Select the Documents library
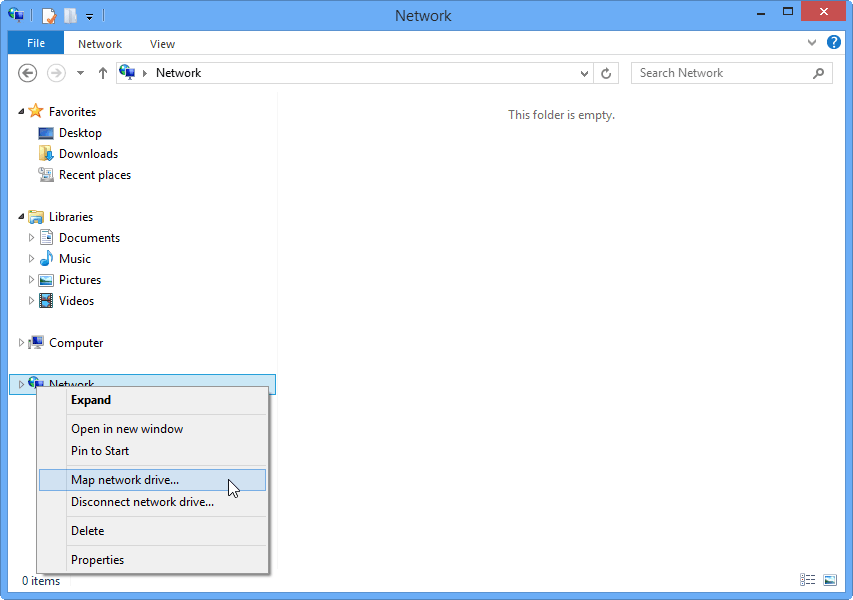Image resolution: width=853 pixels, height=600 pixels. [x=89, y=238]
